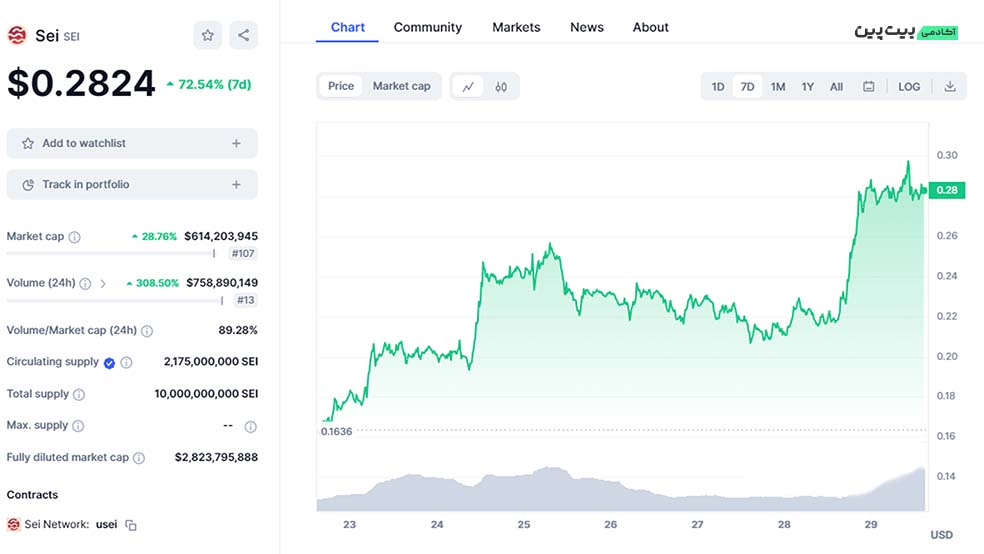Select the line chart view icon
The width and height of the screenshot is (984, 554).
pyautogui.click(x=467, y=87)
